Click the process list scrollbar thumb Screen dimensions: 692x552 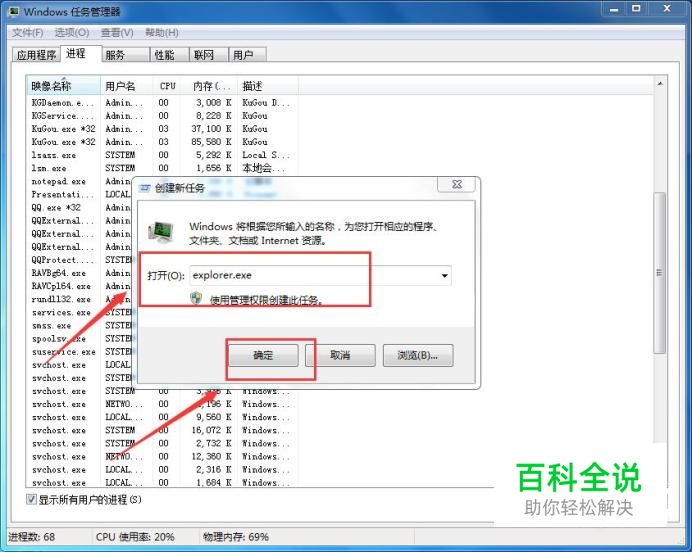659,273
